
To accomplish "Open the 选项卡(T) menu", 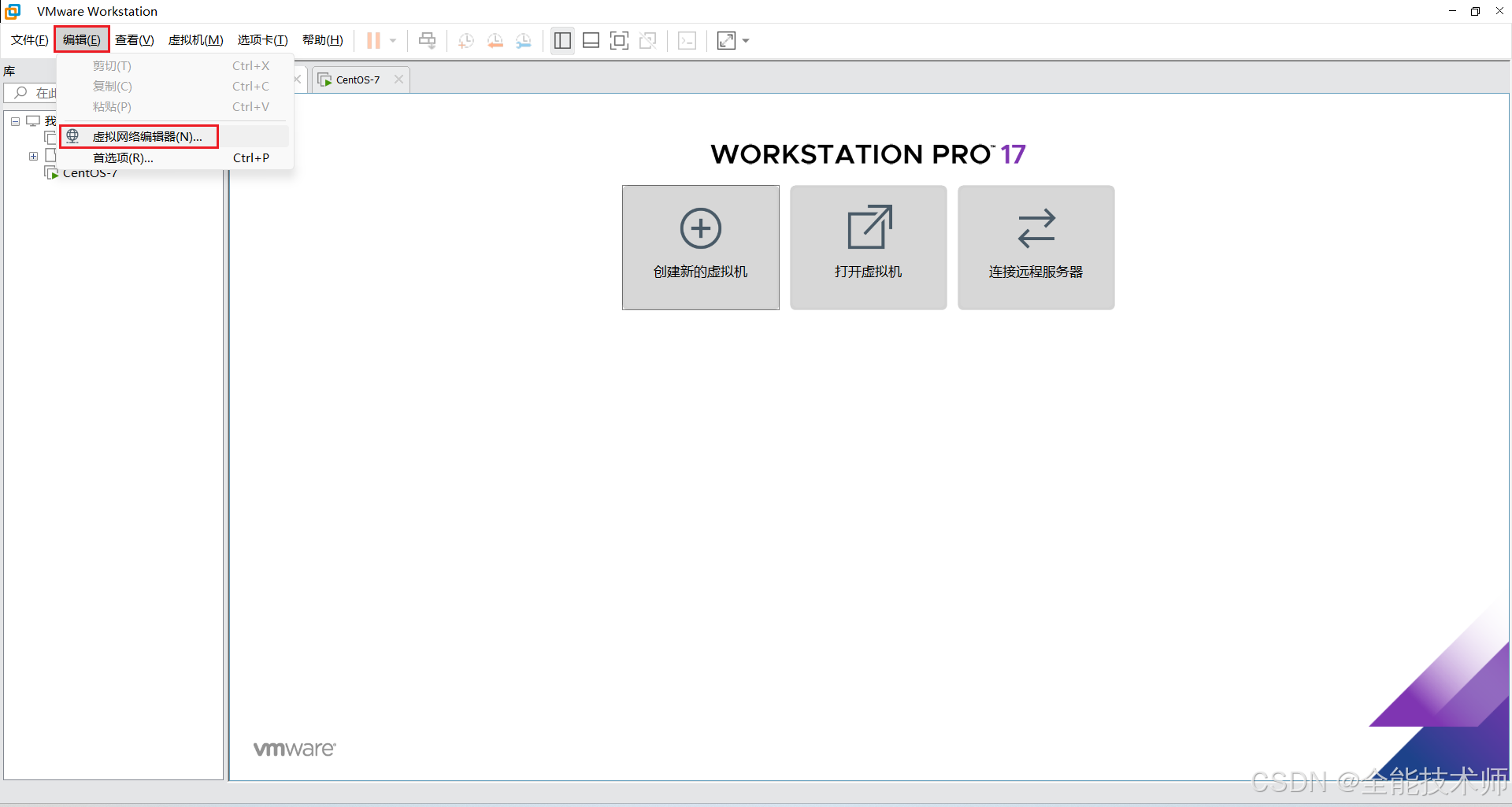I will click(263, 40).
